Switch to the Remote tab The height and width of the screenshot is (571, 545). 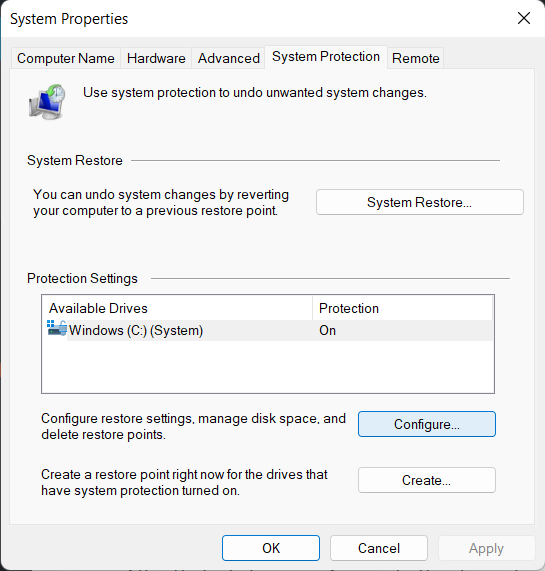[415, 58]
